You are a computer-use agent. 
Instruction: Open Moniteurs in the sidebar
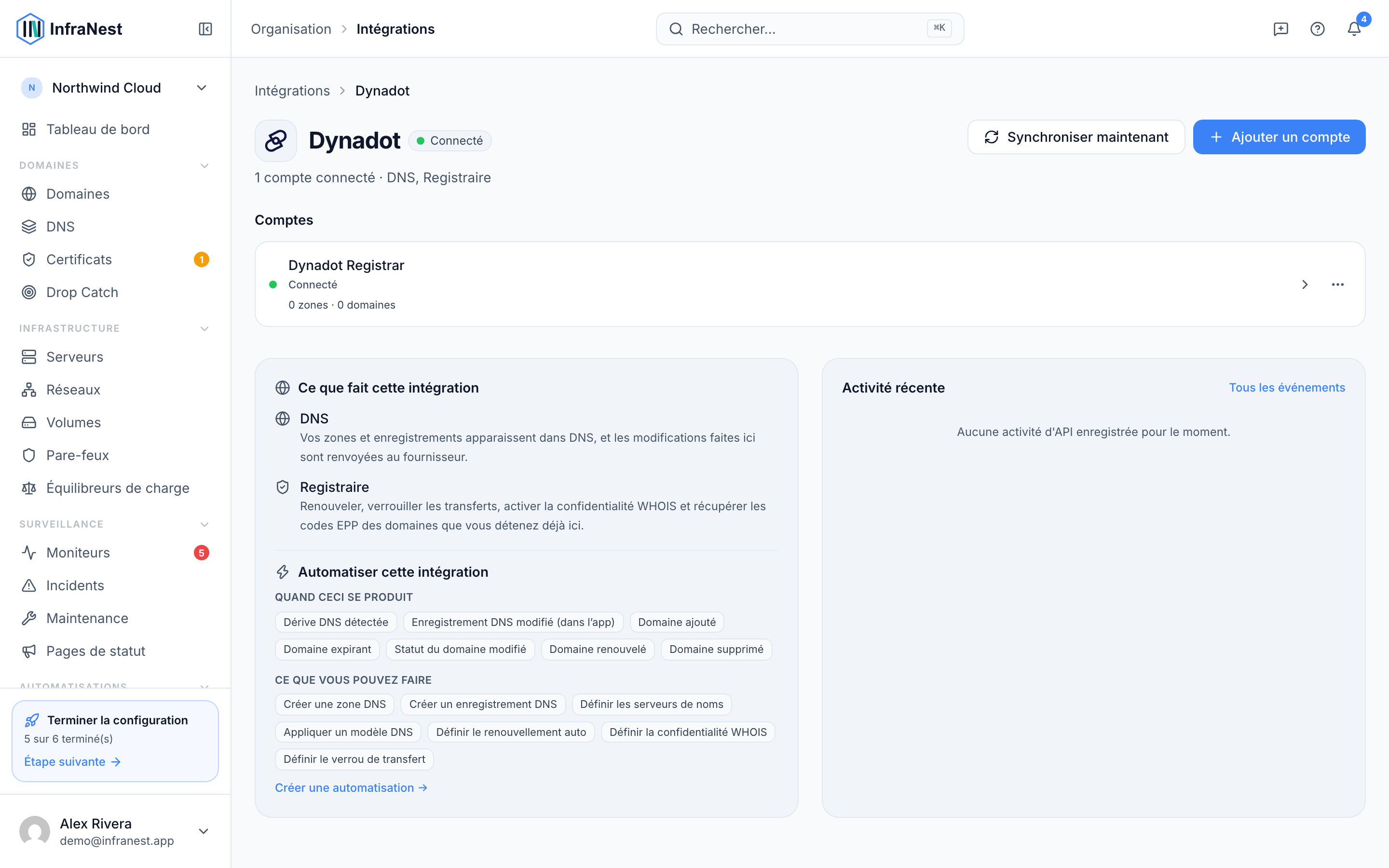pos(115,553)
